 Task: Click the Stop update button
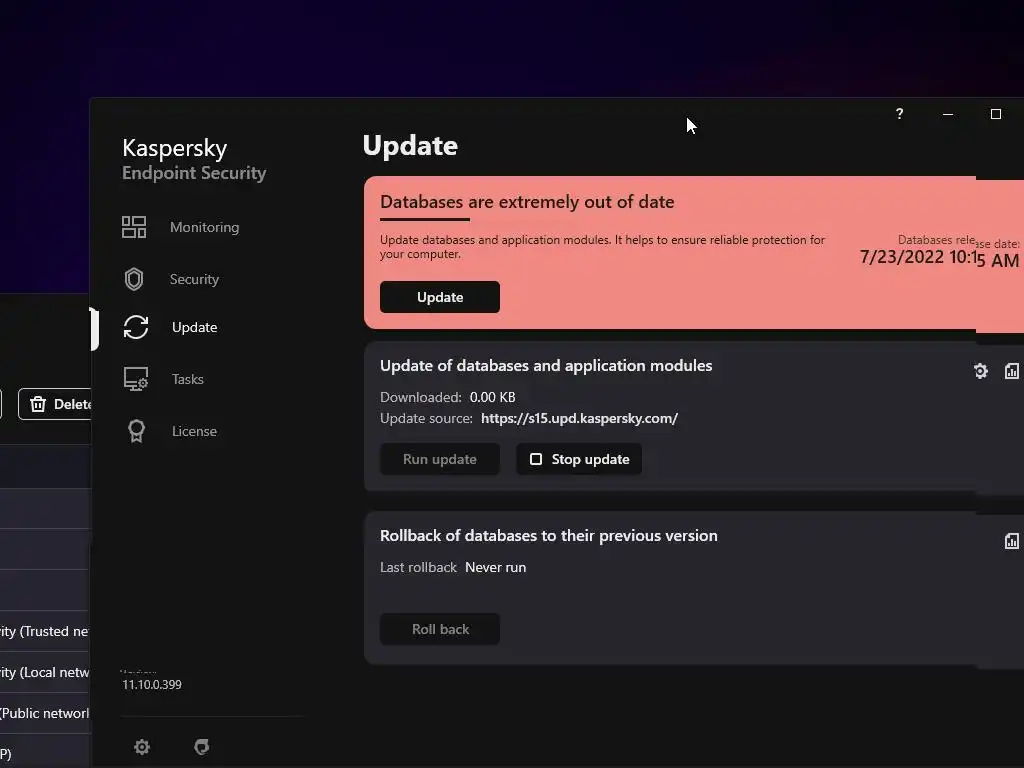pos(579,459)
